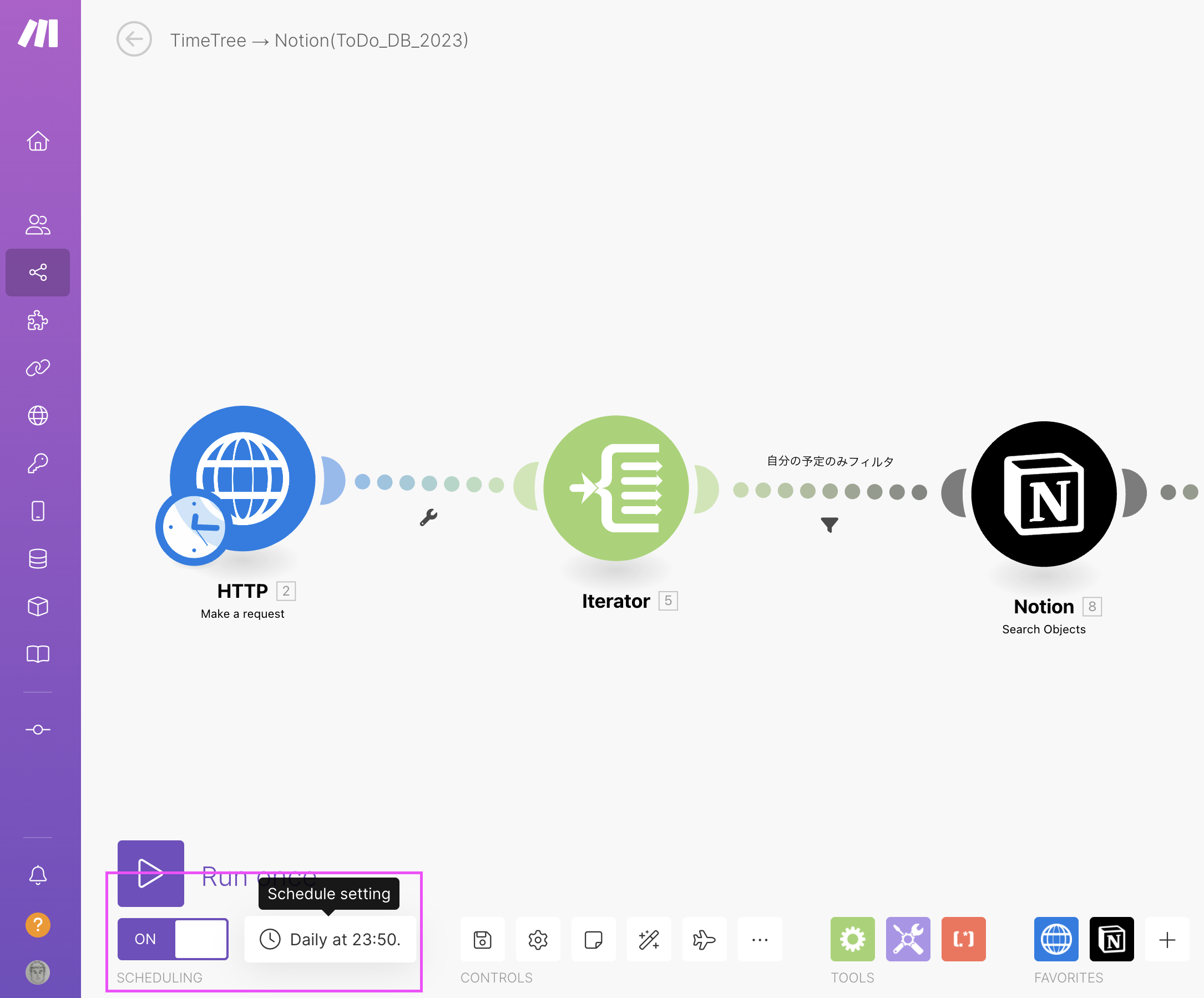Open the More options ellipsis
Viewport: 1204px width, 998px height.
(760, 940)
